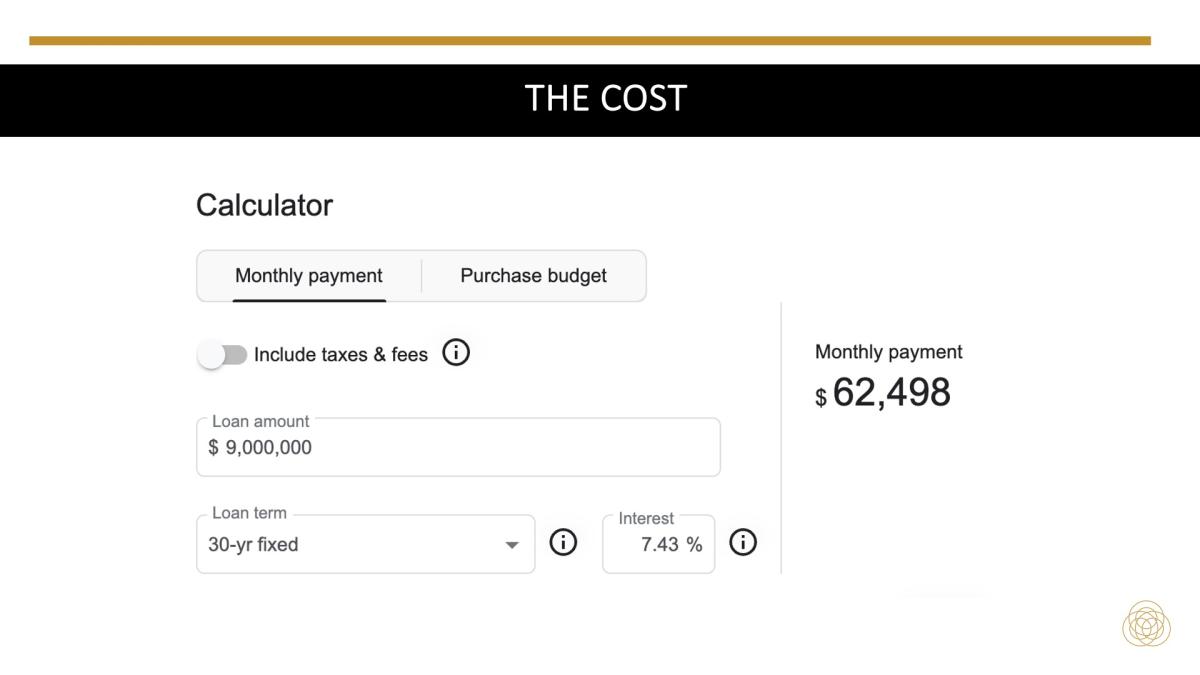
Task: Click the small 'Loan term' field label
Action: tap(249, 513)
